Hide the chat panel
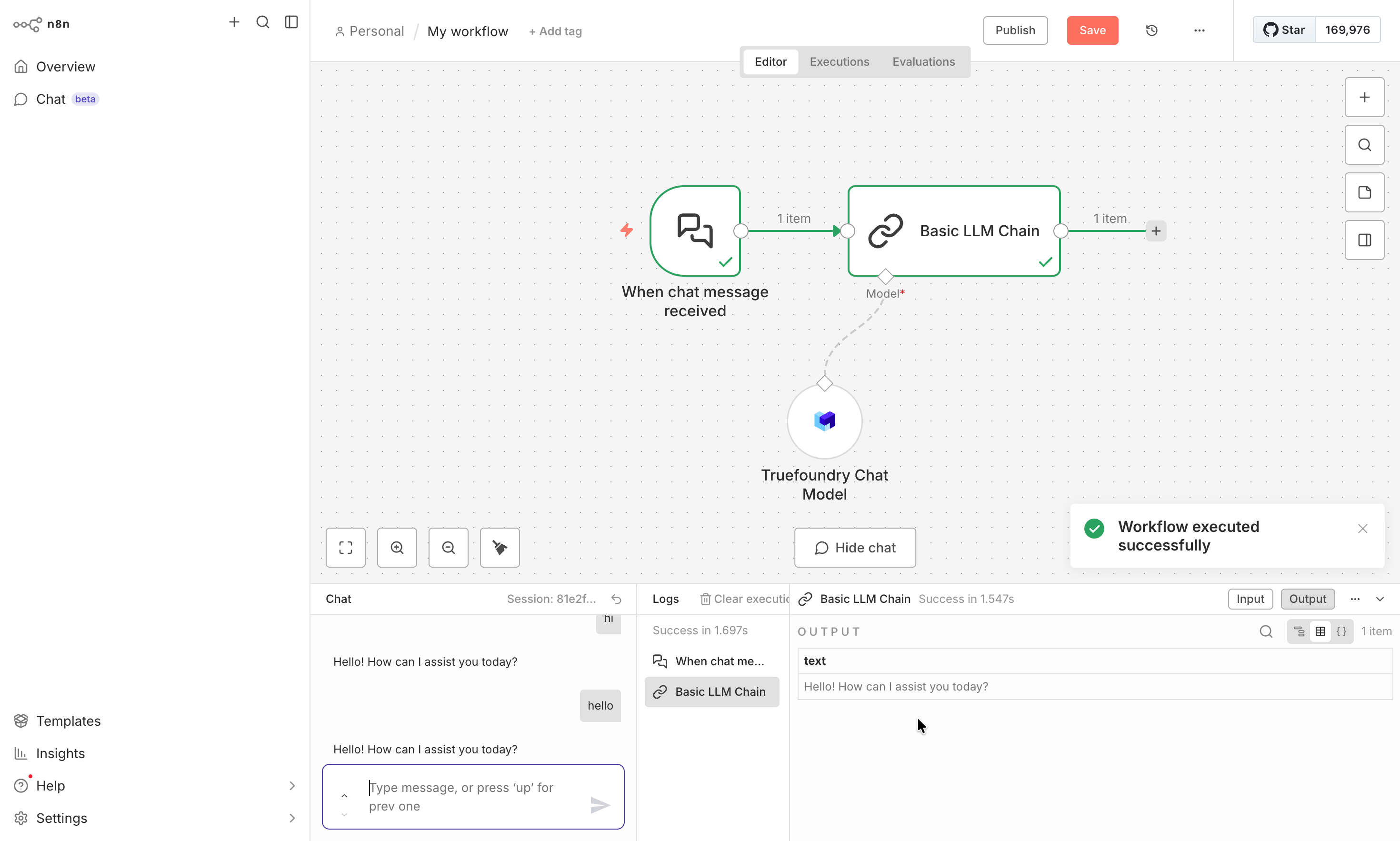Viewport: 1400px width, 841px height. click(x=854, y=547)
